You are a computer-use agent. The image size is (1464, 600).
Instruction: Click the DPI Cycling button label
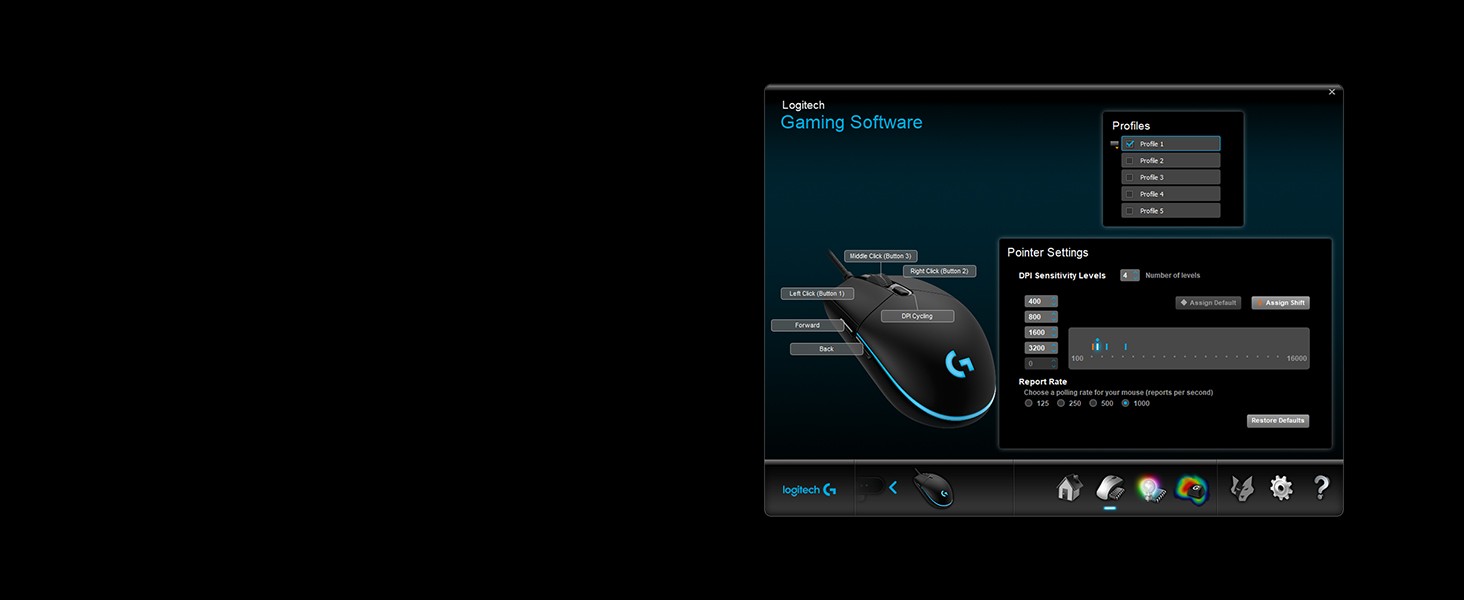point(917,316)
